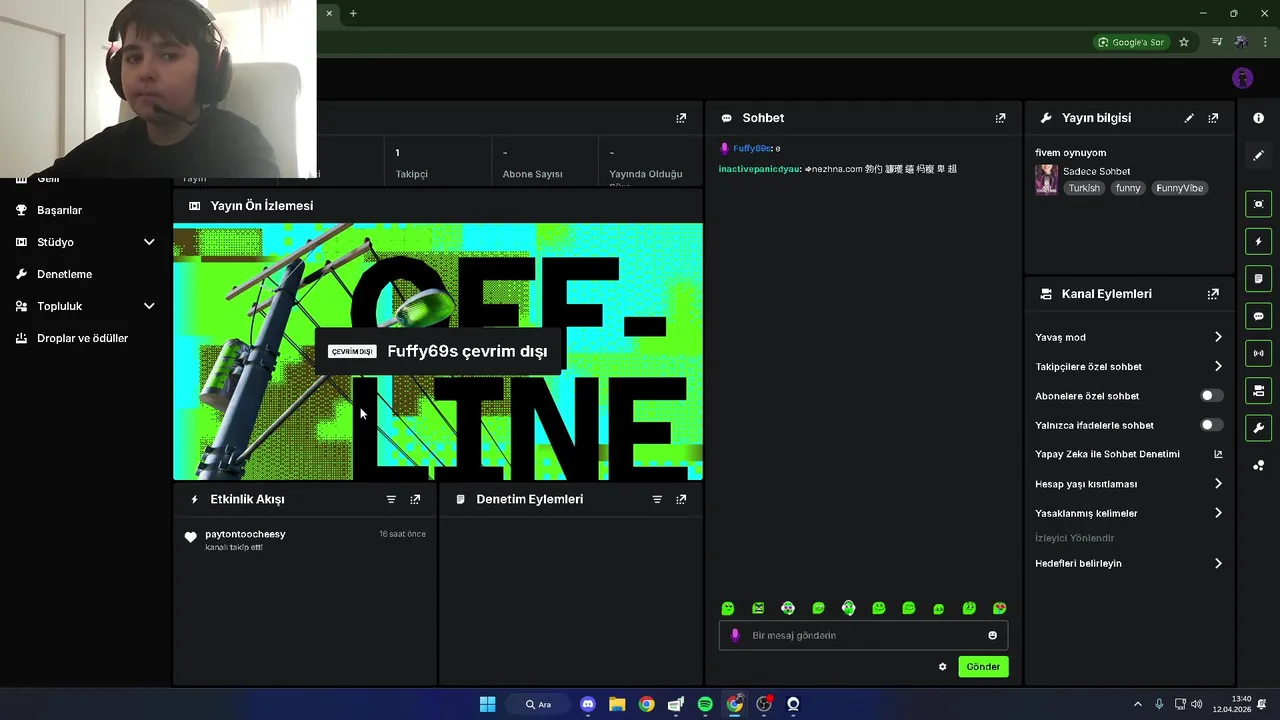Pop out the Kanal Eylemleri panel

pyautogui.click(x=1213, y=294)
